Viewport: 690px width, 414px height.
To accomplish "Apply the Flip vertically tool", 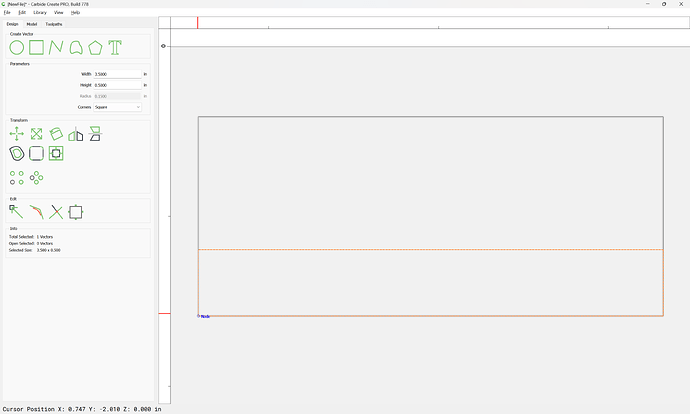I will coord(95,134).
